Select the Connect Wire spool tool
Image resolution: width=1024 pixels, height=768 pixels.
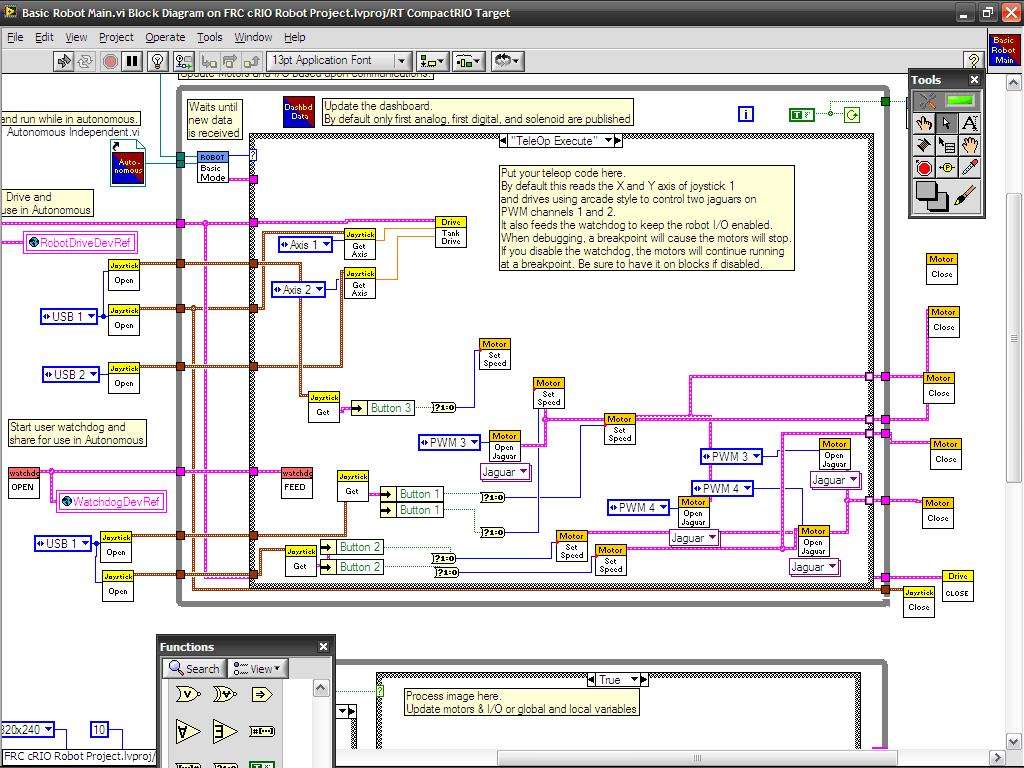923,145
